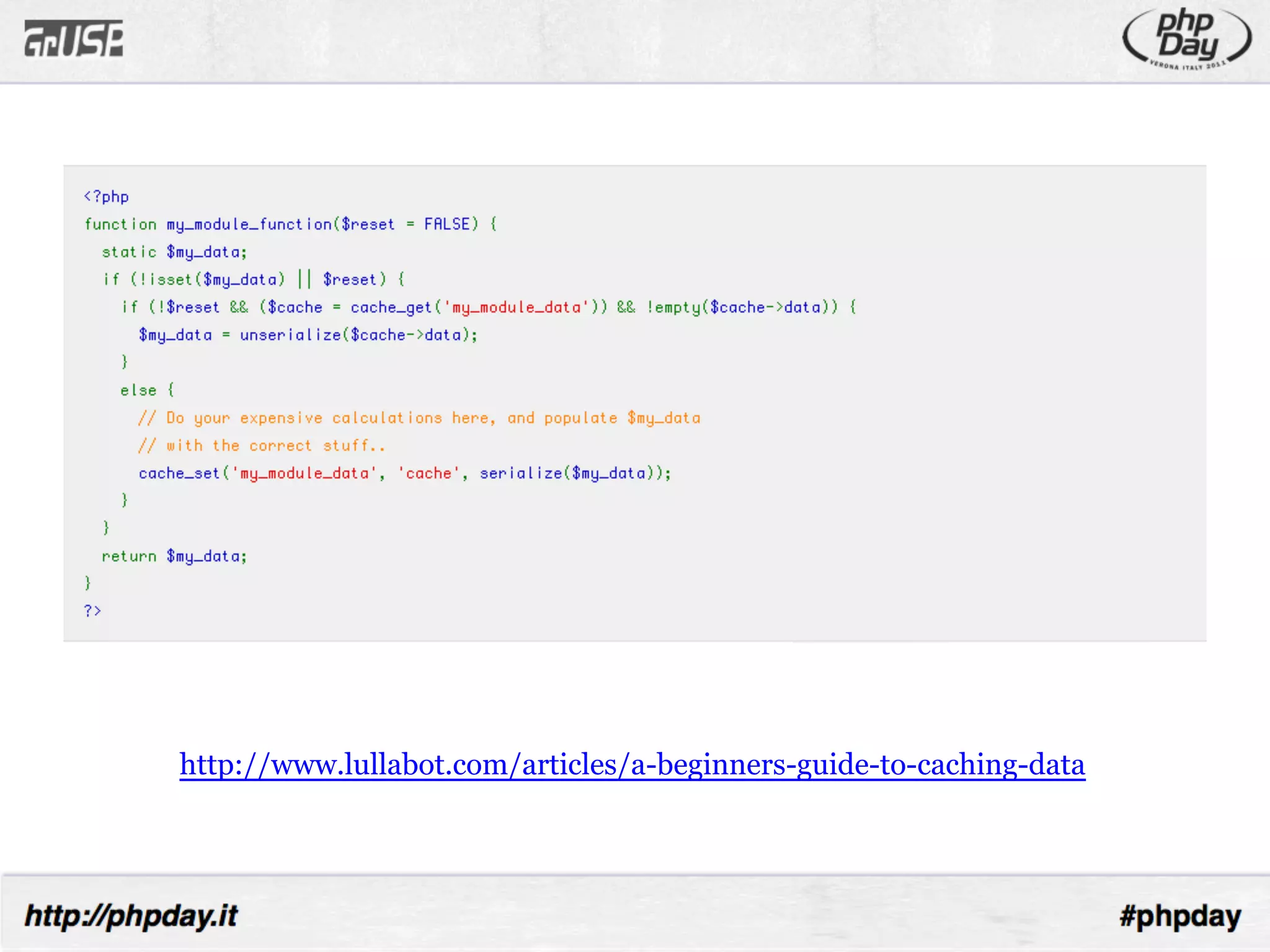This screenshot has width=1270, height=952.
Task: Click the cache_get('my_module_data') condition line
Action: (x=489, y=307)
